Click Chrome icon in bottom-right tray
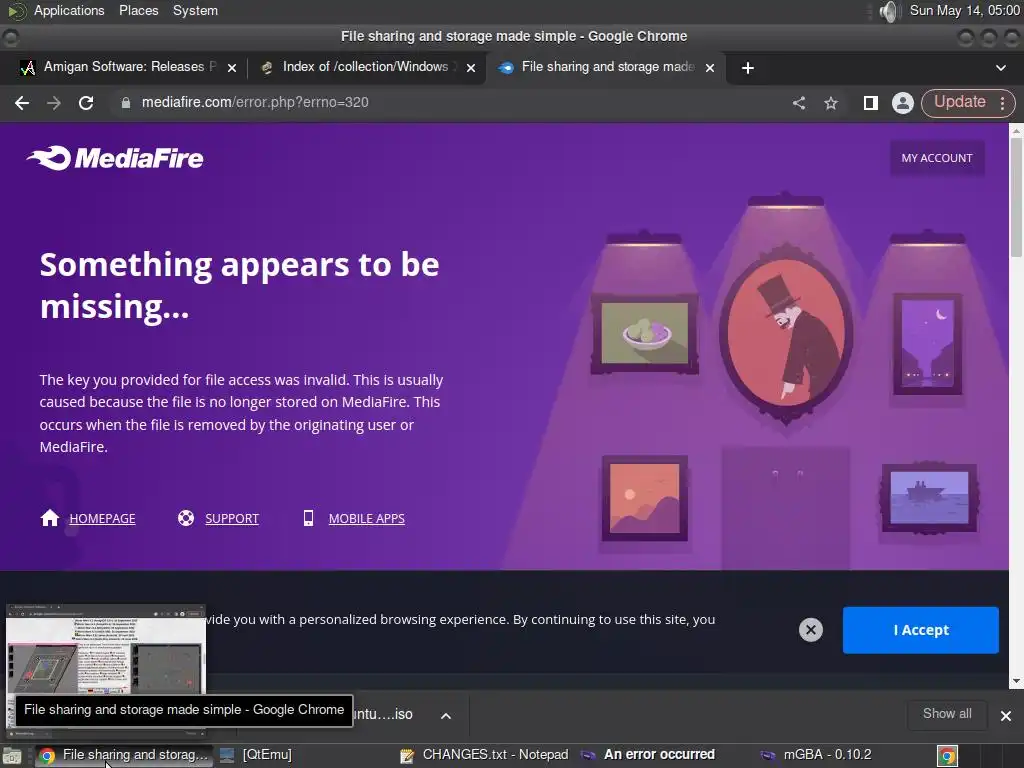 coord(948,756)
